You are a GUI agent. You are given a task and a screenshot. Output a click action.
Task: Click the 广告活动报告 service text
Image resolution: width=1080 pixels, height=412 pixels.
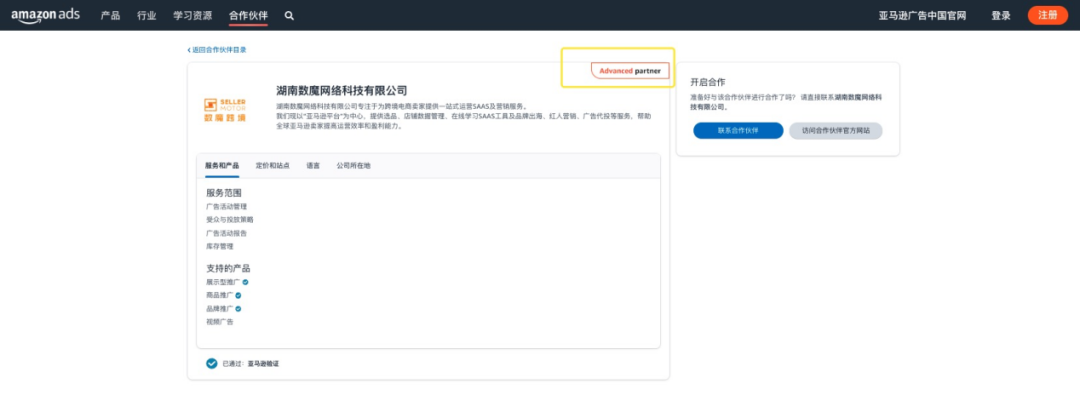point(226,233)
